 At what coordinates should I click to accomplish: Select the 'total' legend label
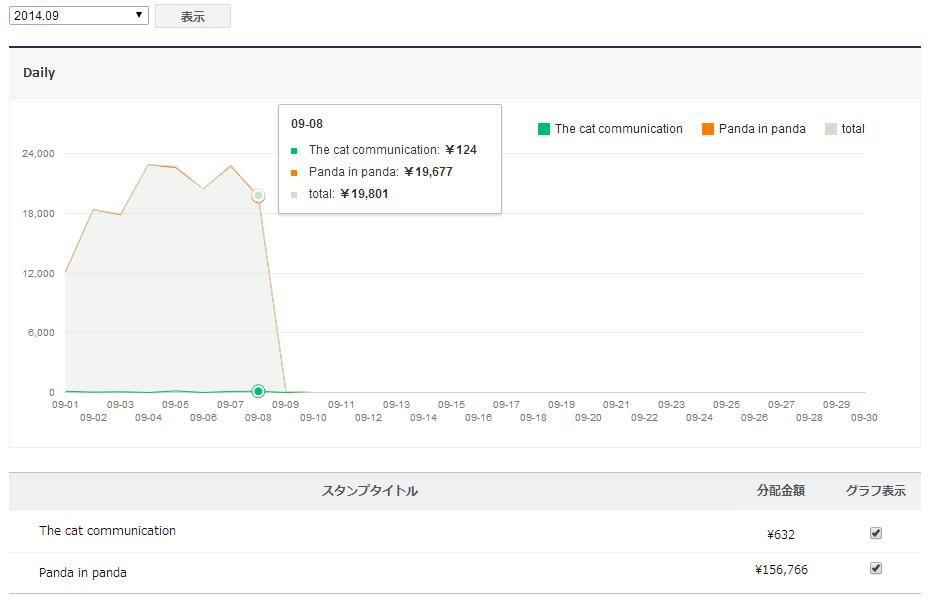(x=853, y=129)
